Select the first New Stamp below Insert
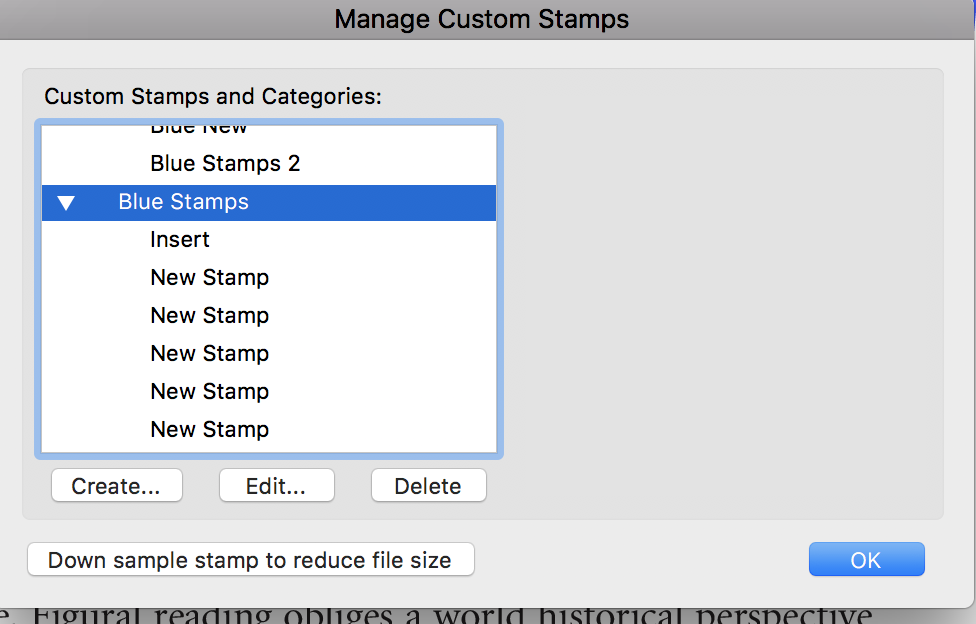 pos(210,278)
